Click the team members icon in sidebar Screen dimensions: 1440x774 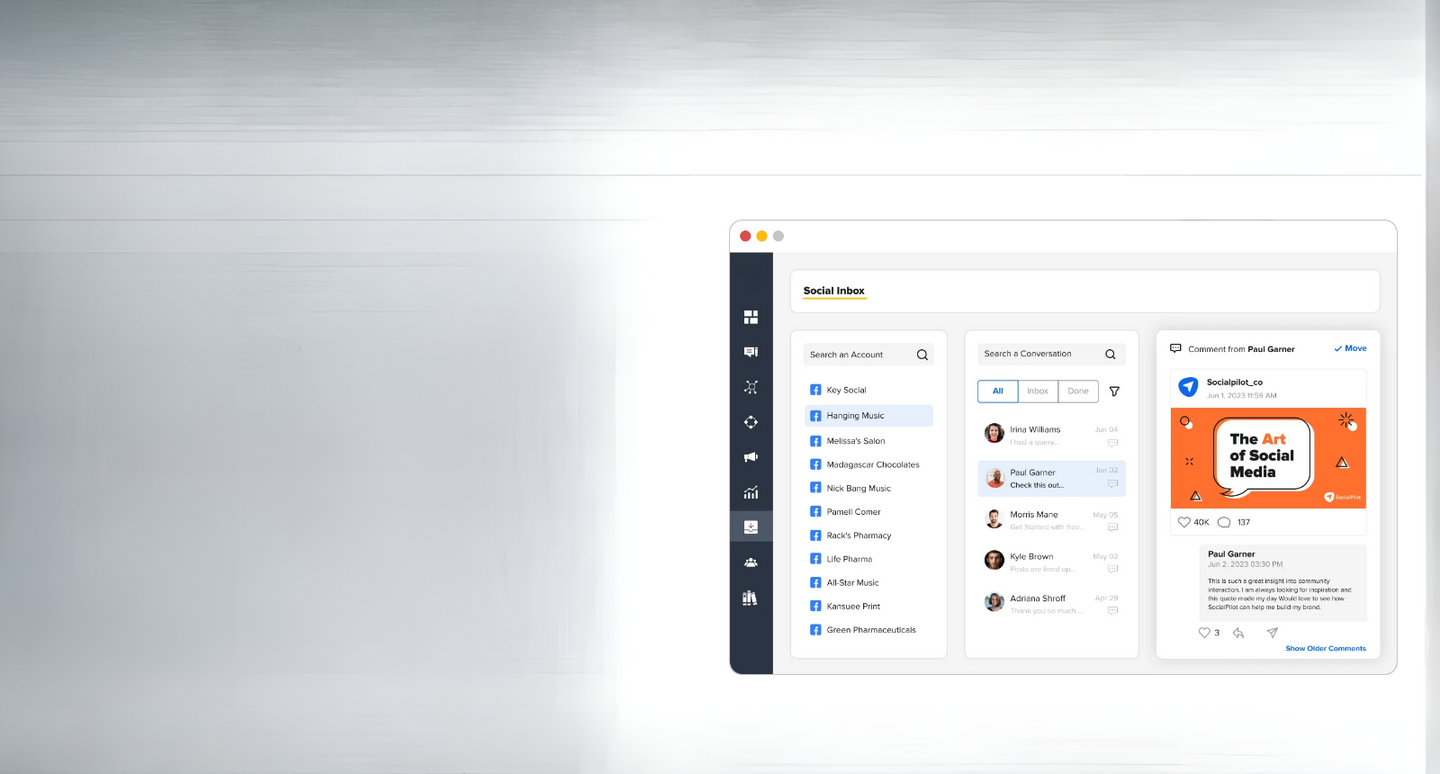[750, 563]
